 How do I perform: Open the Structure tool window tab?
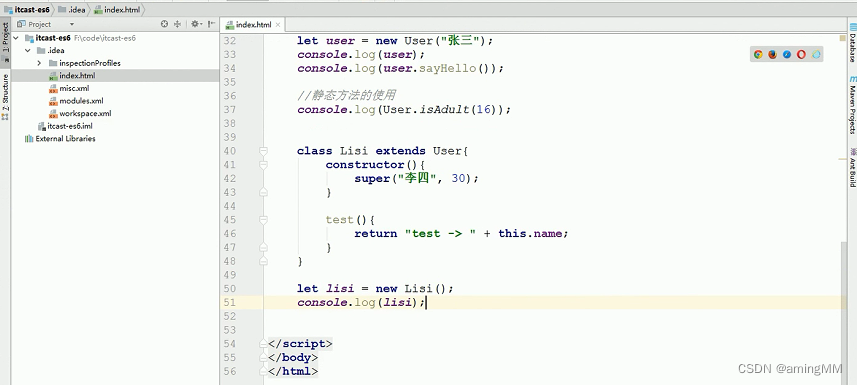[5, 97]
